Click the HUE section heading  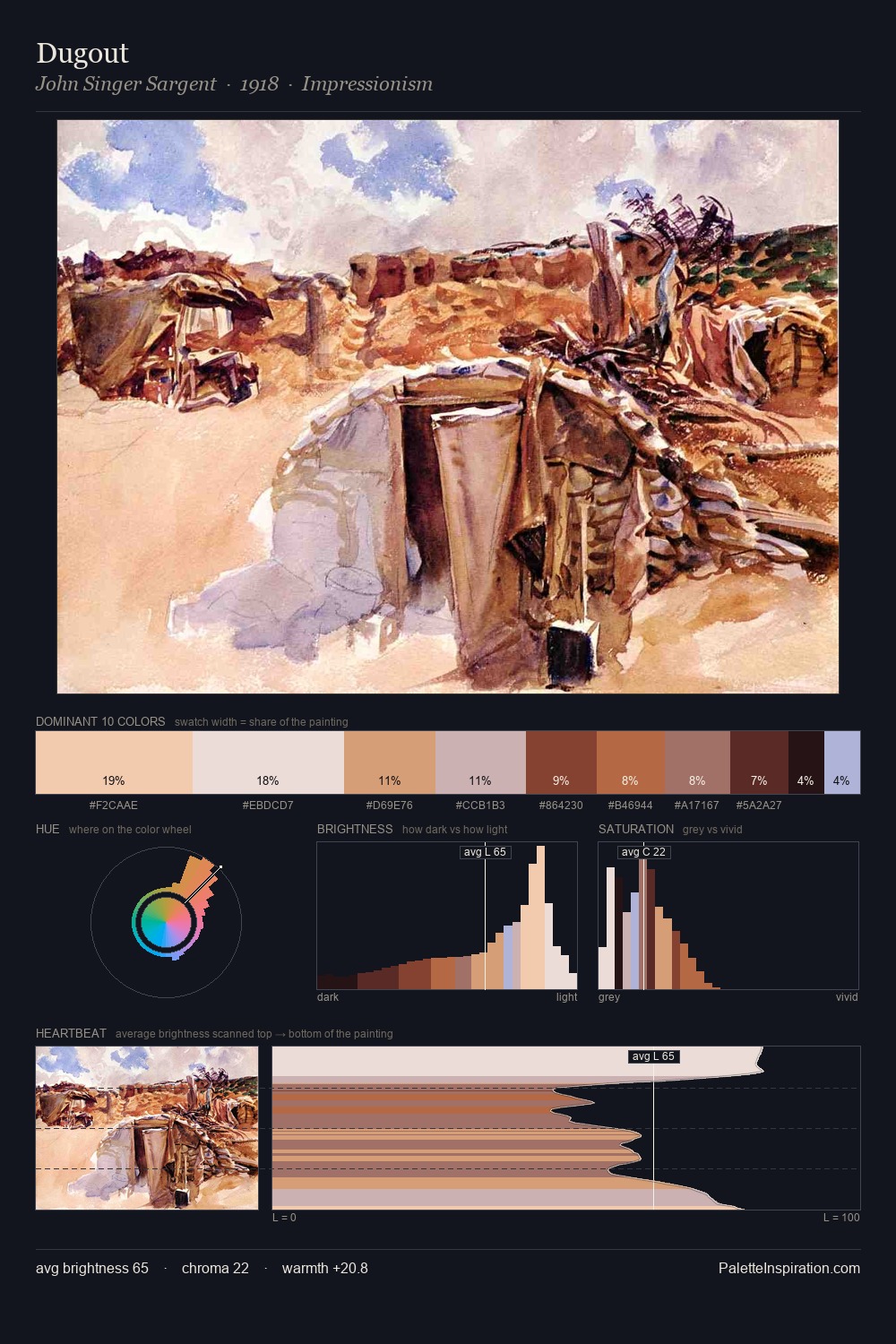coord(47,829)
